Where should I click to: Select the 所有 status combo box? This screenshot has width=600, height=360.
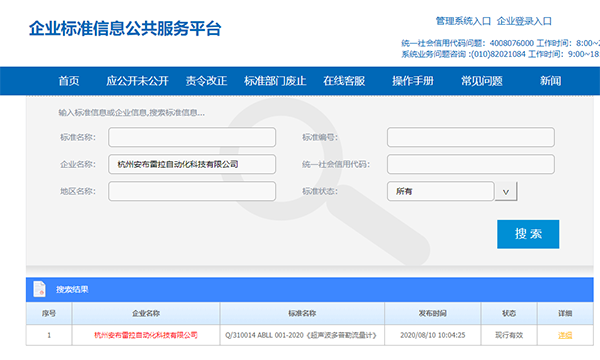[440, 191]
